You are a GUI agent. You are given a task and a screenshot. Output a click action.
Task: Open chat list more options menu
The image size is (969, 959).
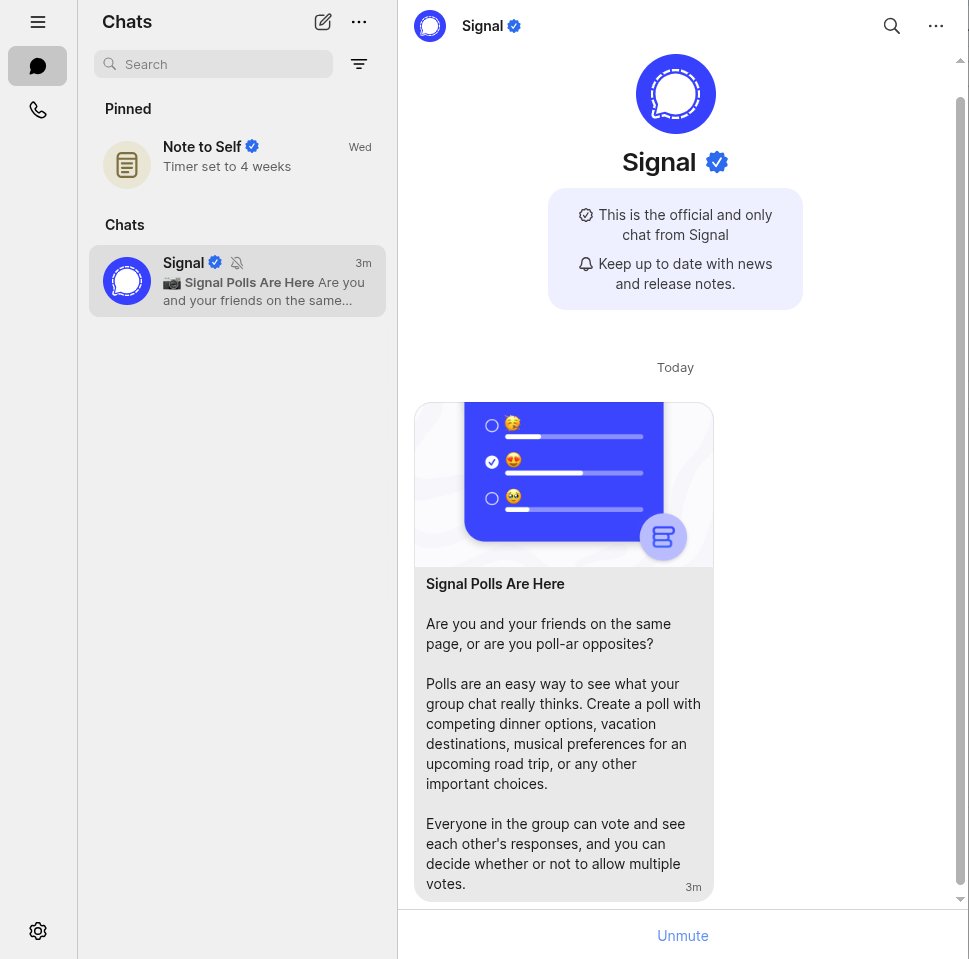point(359,22)
